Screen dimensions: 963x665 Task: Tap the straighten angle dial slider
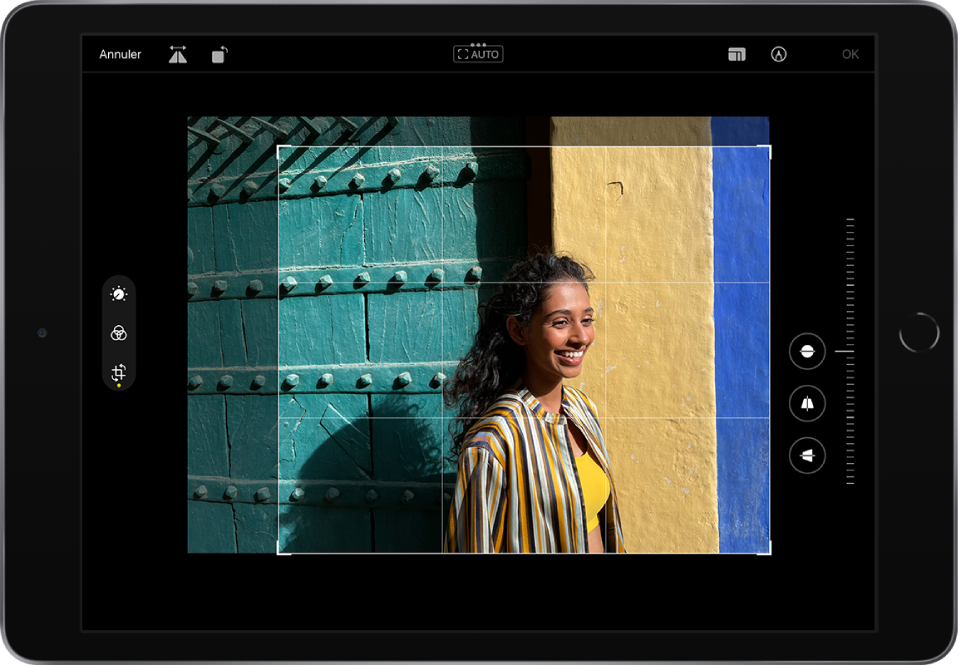(x=849, y=351)
